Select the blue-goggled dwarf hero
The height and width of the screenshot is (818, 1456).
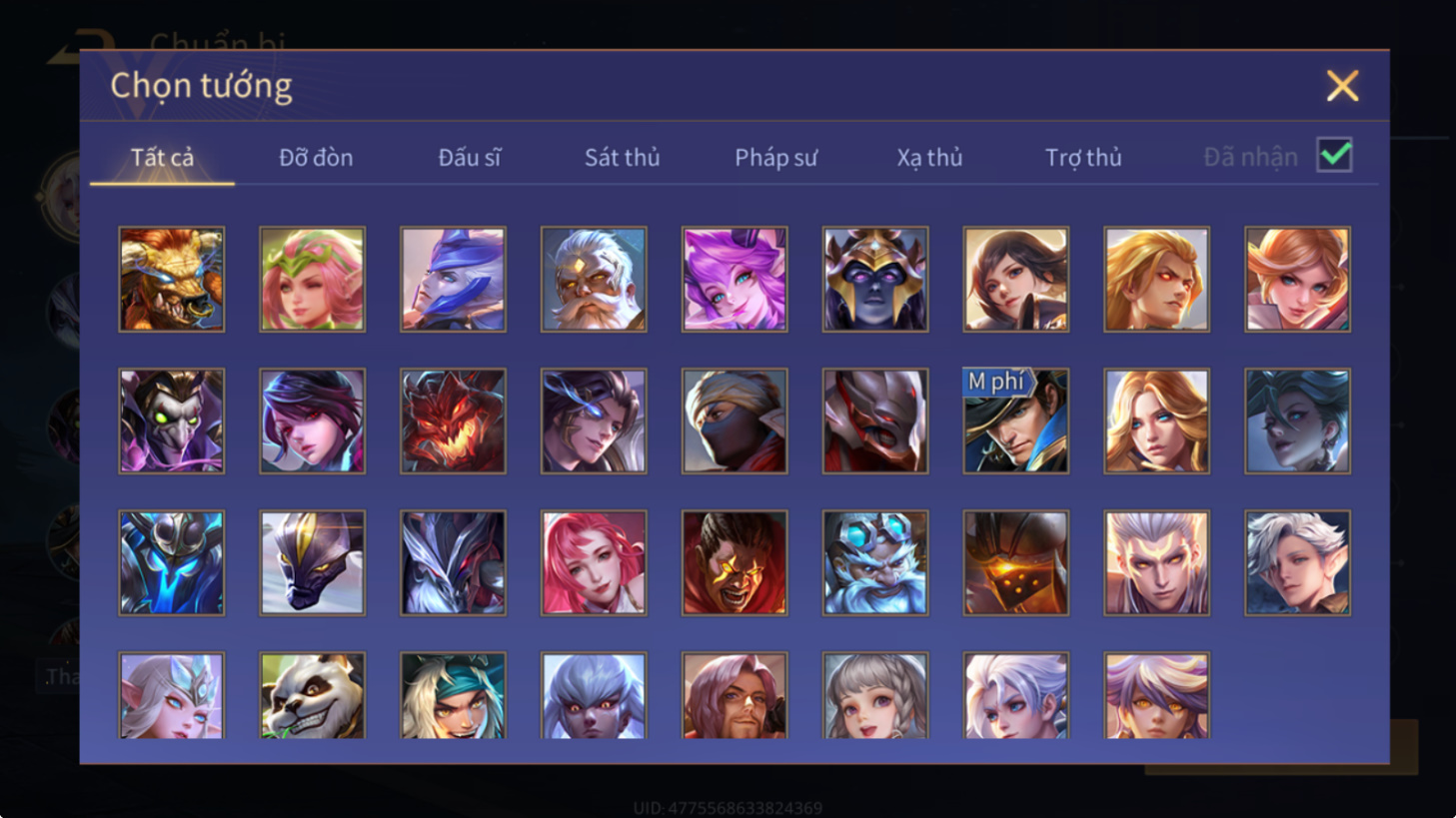click(875, 562)
